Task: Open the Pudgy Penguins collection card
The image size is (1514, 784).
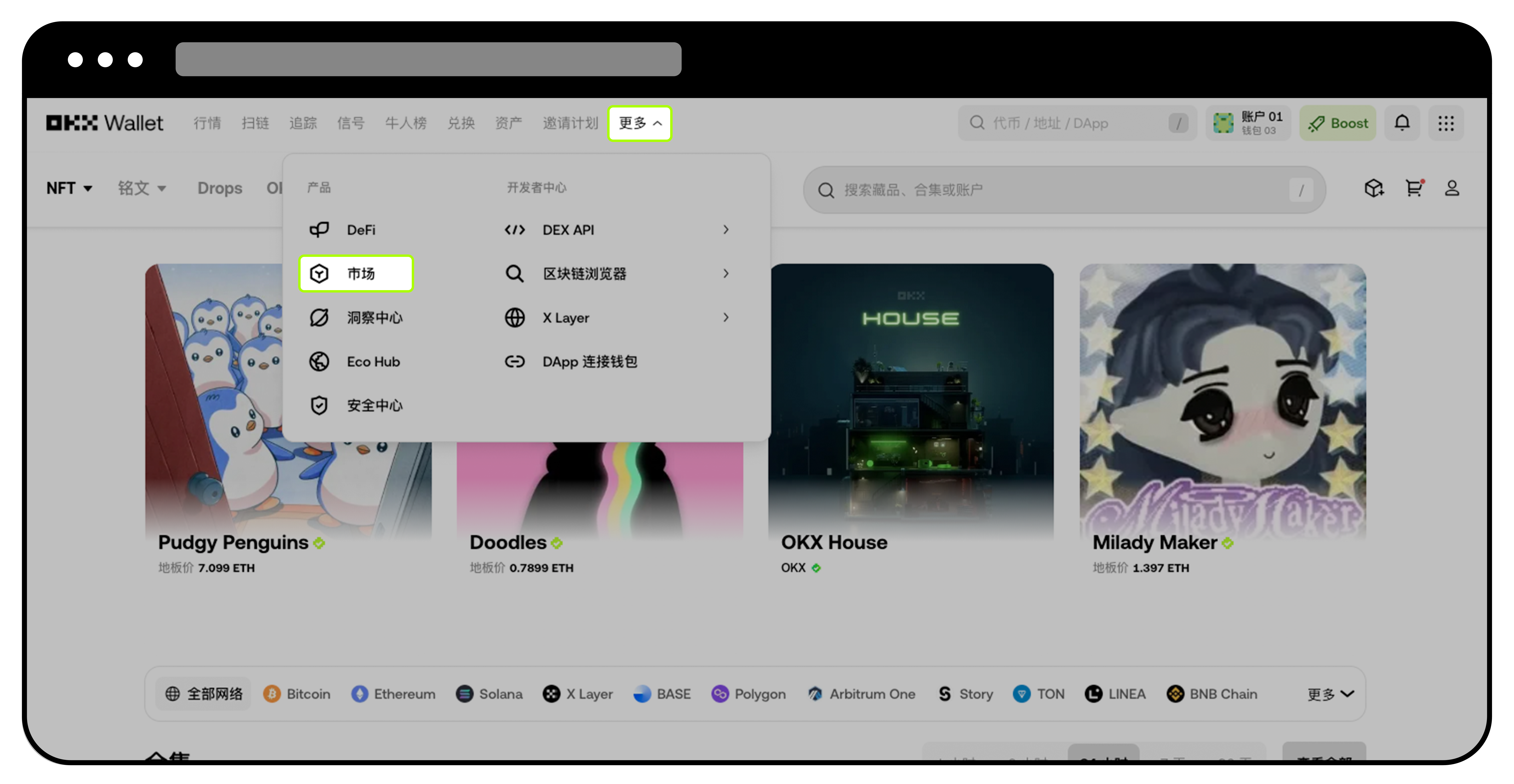Action: tap(288, 420)
